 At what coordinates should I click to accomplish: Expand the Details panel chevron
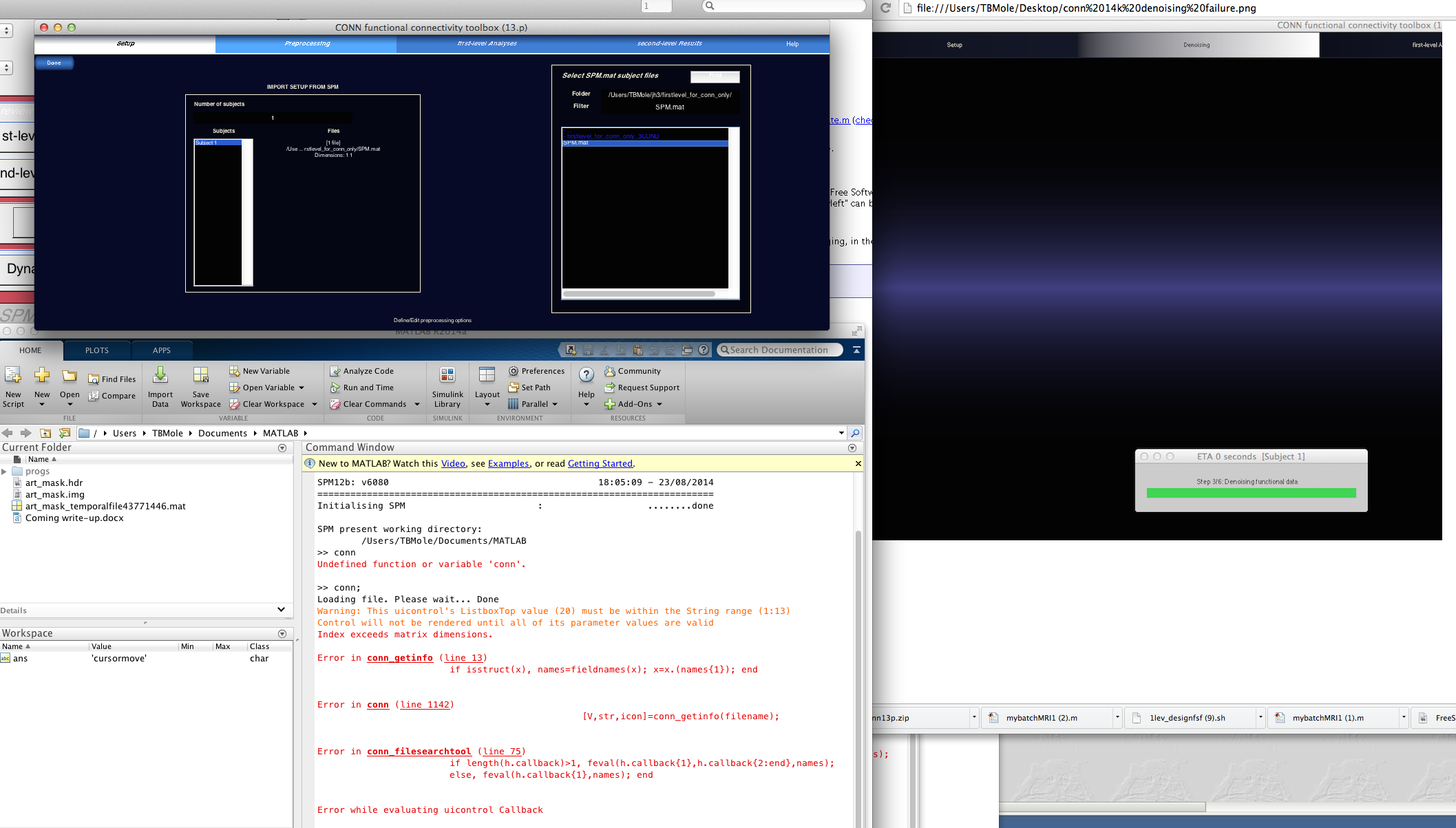pyautogui.click(x=281, y=610)
